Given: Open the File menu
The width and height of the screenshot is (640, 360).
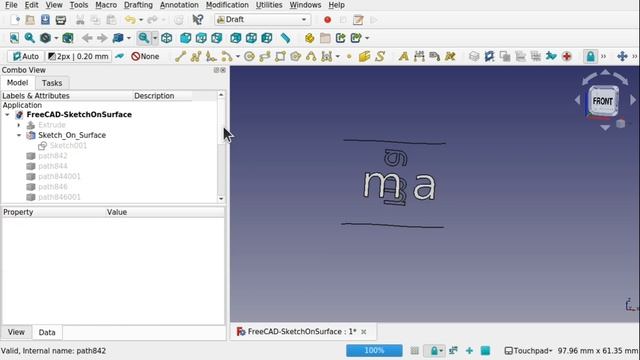Looking at the screenshot, I should (x=11, y=5).
